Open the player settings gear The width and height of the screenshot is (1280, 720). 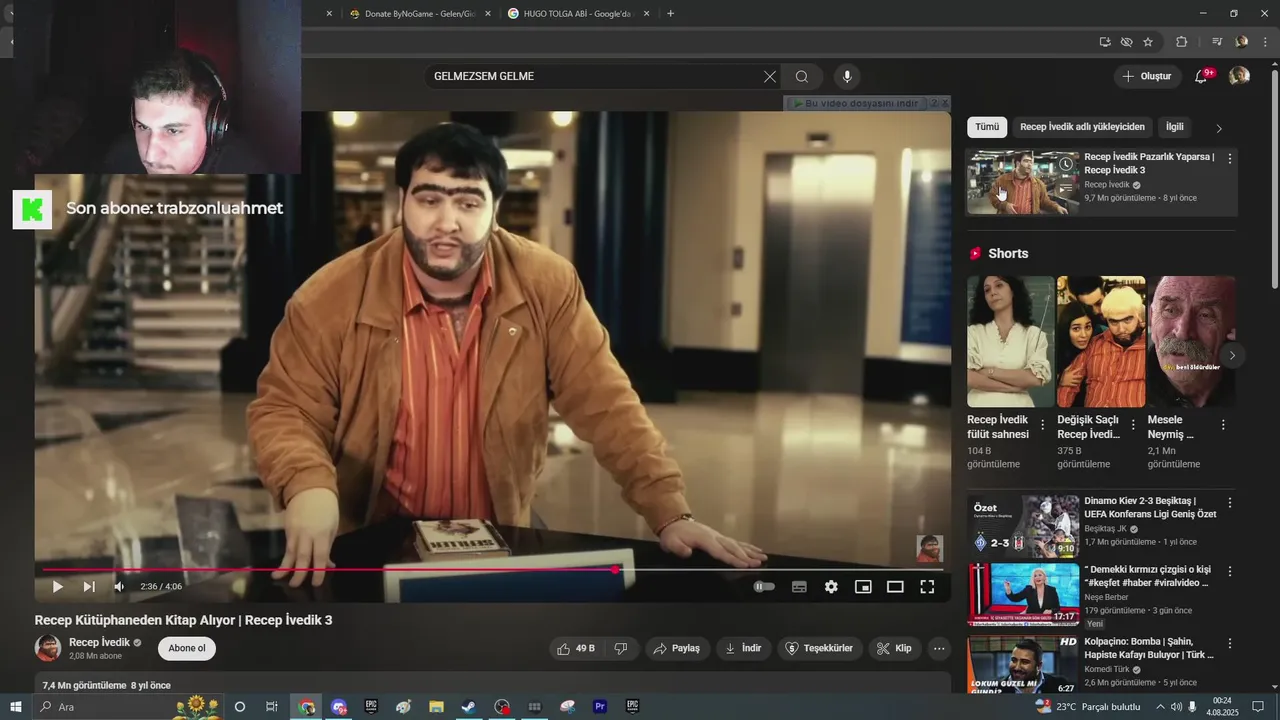coord(831,587)
